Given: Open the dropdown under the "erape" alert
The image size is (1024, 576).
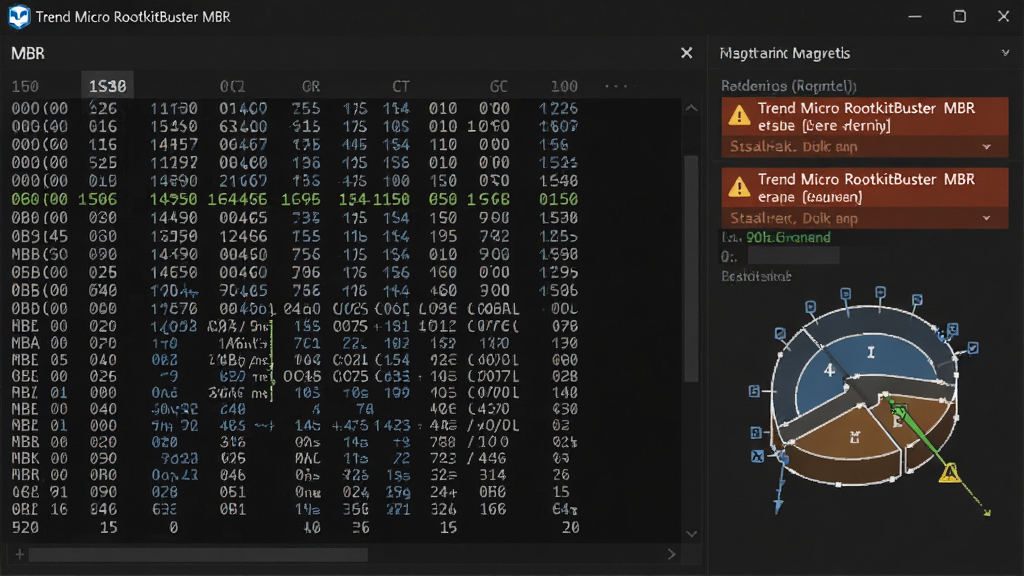Looking at the screenshot, I should [865, 218].
